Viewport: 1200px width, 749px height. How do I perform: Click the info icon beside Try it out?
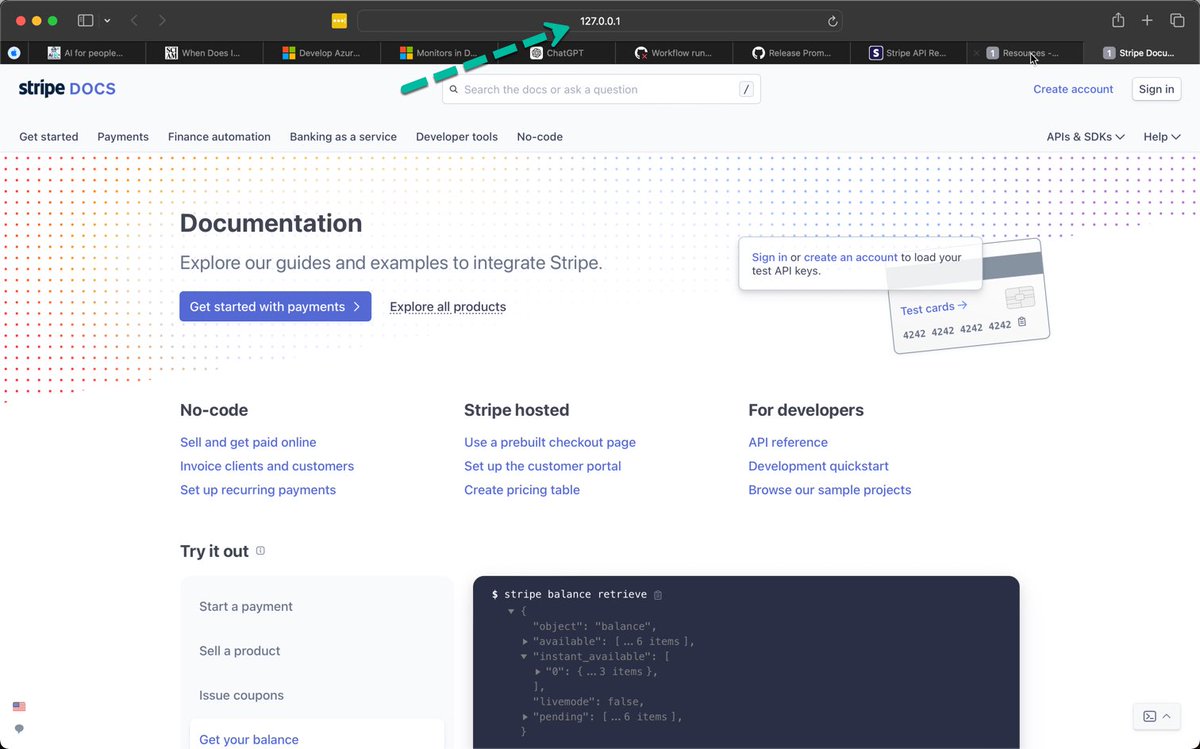coord(261,551)
